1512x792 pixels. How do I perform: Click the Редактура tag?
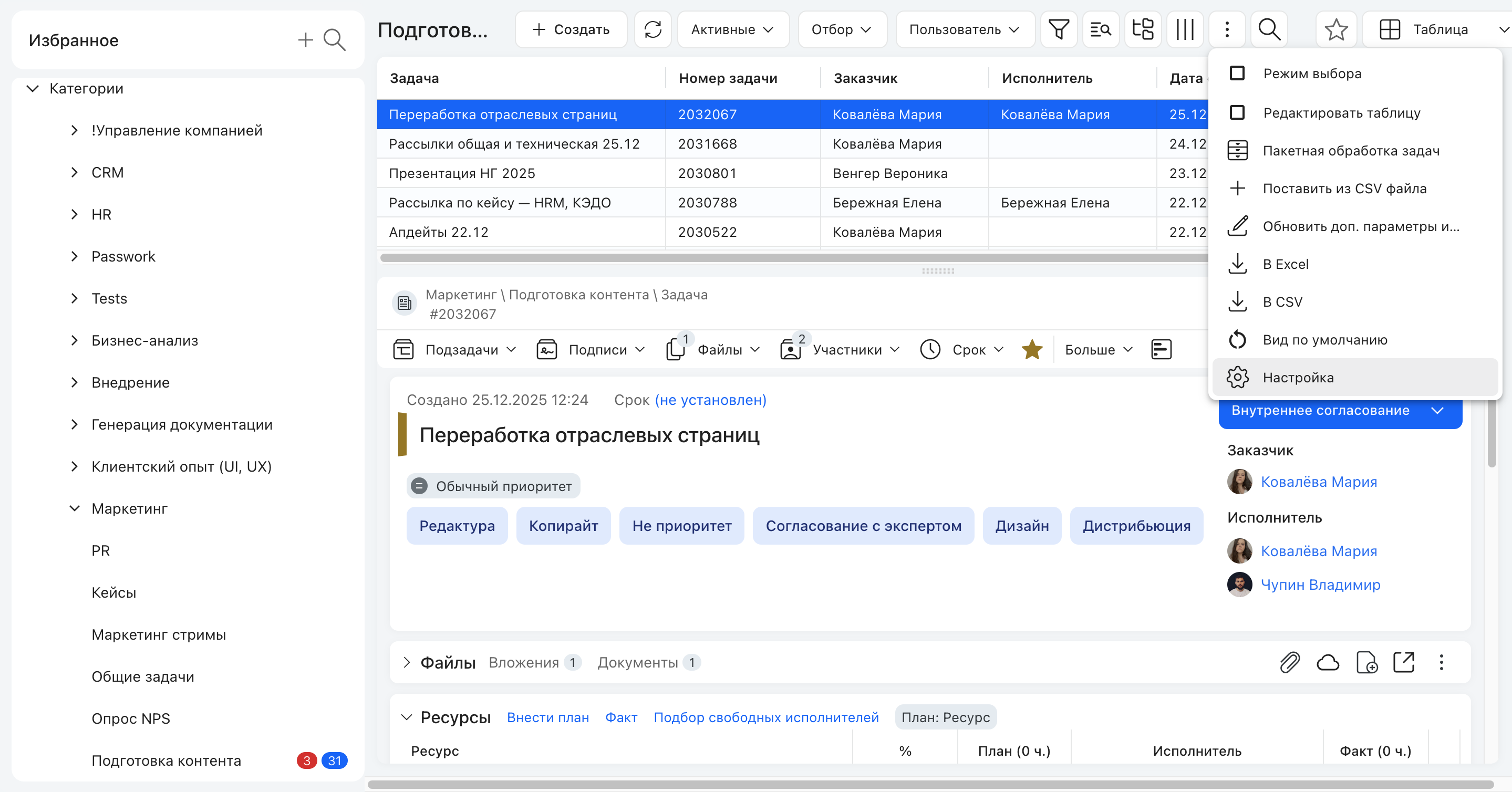pyautogui.click(x=457, y=526)
